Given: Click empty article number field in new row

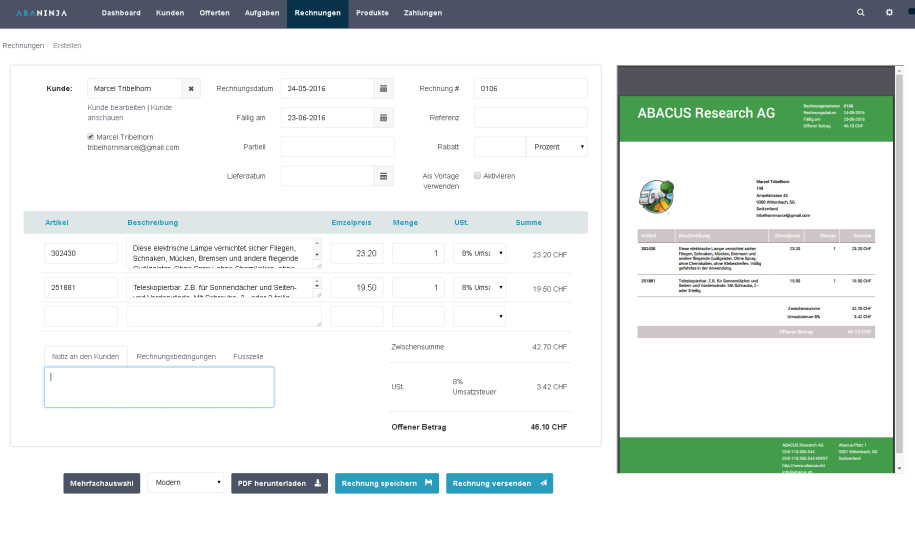Looking at the screenshot, I should [x=81, y=316].
